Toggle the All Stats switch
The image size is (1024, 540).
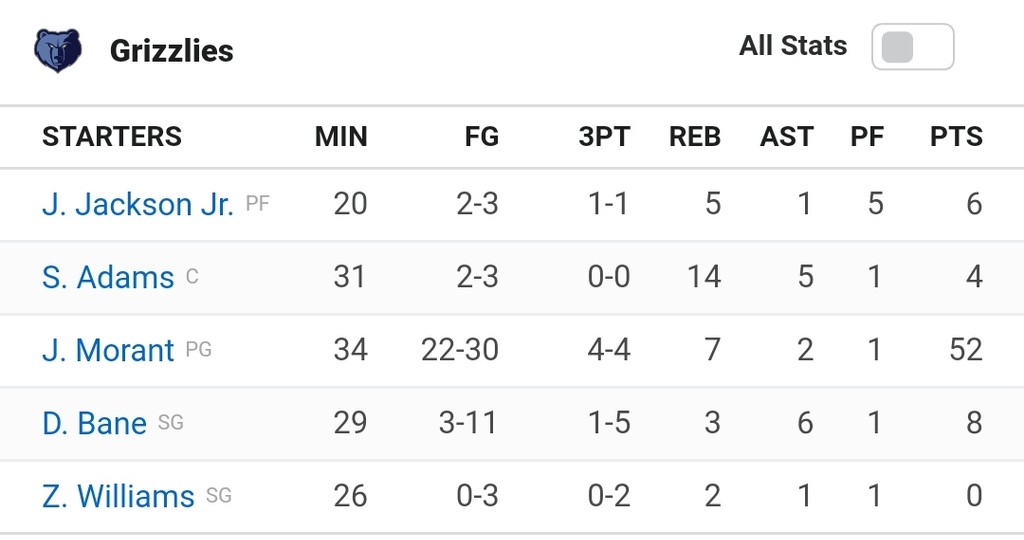point(912,46)
